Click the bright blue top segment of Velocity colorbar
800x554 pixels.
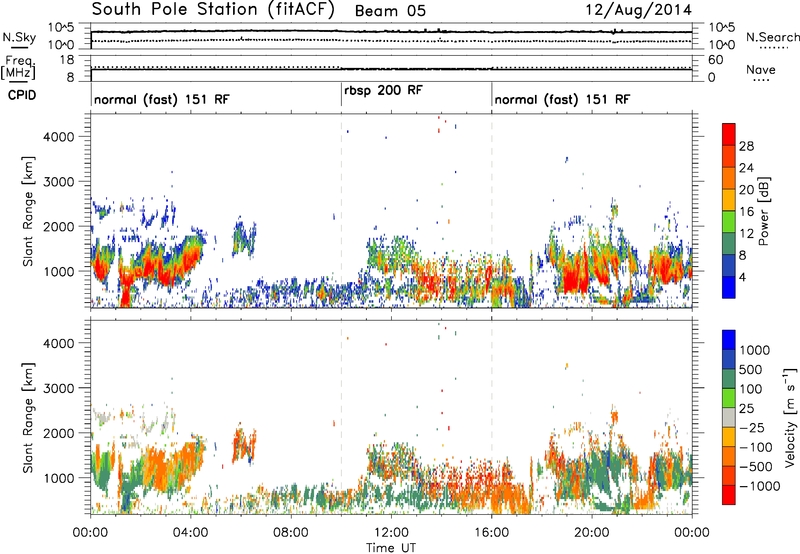coord(729,340)
